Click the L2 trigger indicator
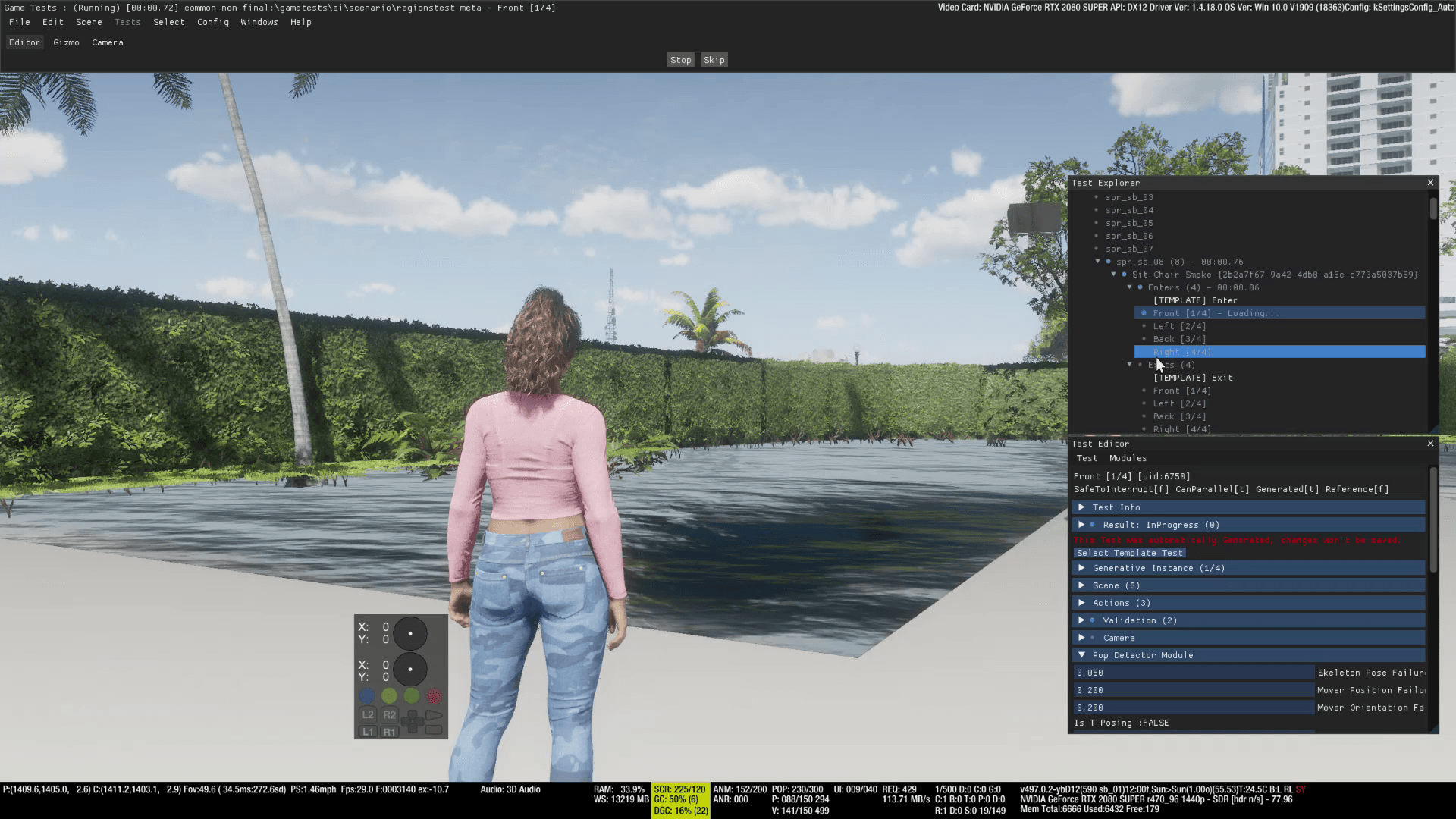The image size is (1456, 819). [x=368, y=714]
